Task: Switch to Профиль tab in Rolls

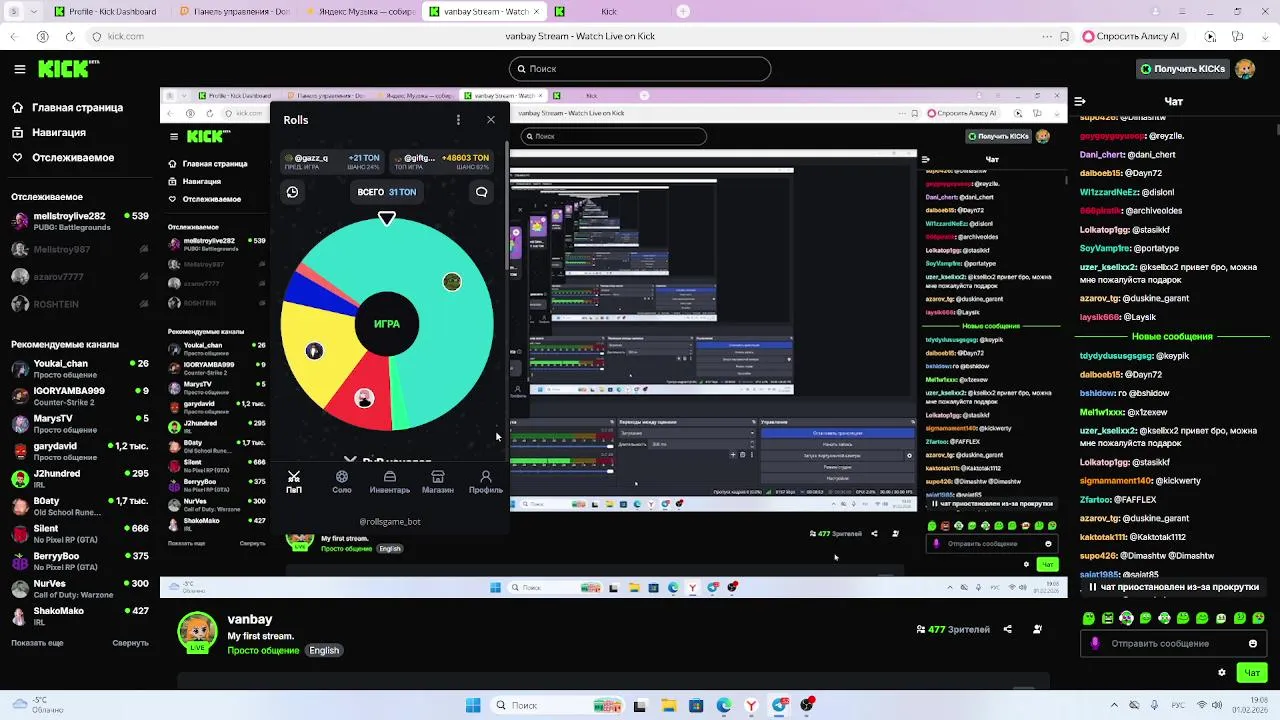Action: tap(486, 482)
